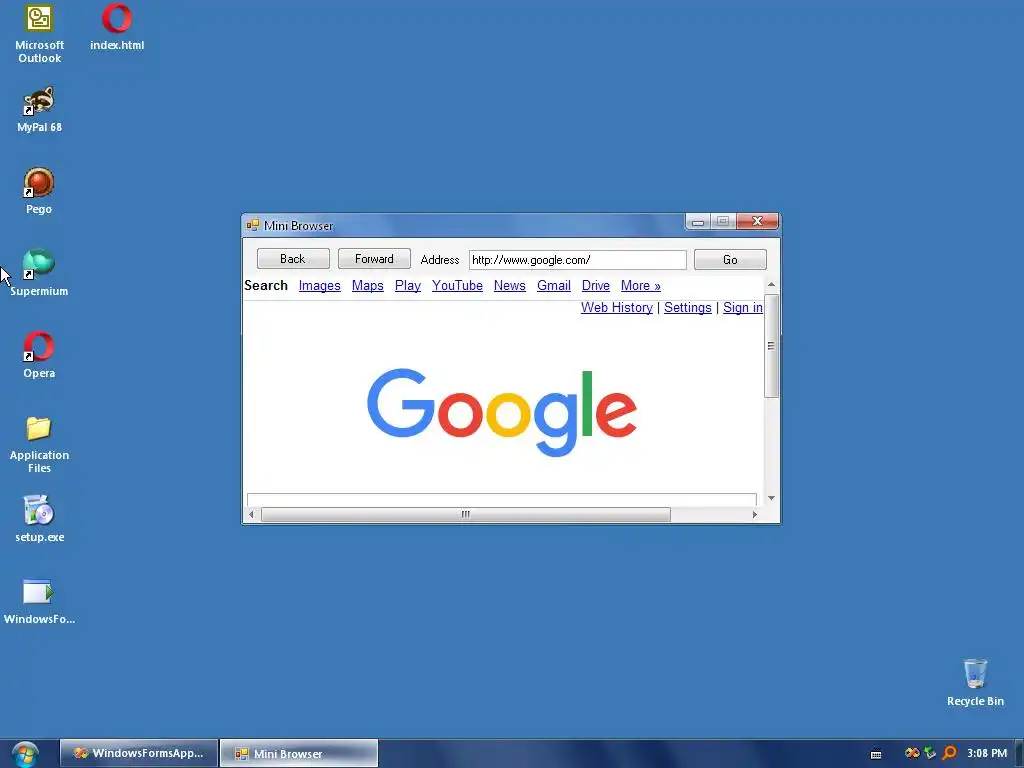Select the setup.exe installer icon
The width and height of the screenshot is (1024, 768).
coord(39,520)
